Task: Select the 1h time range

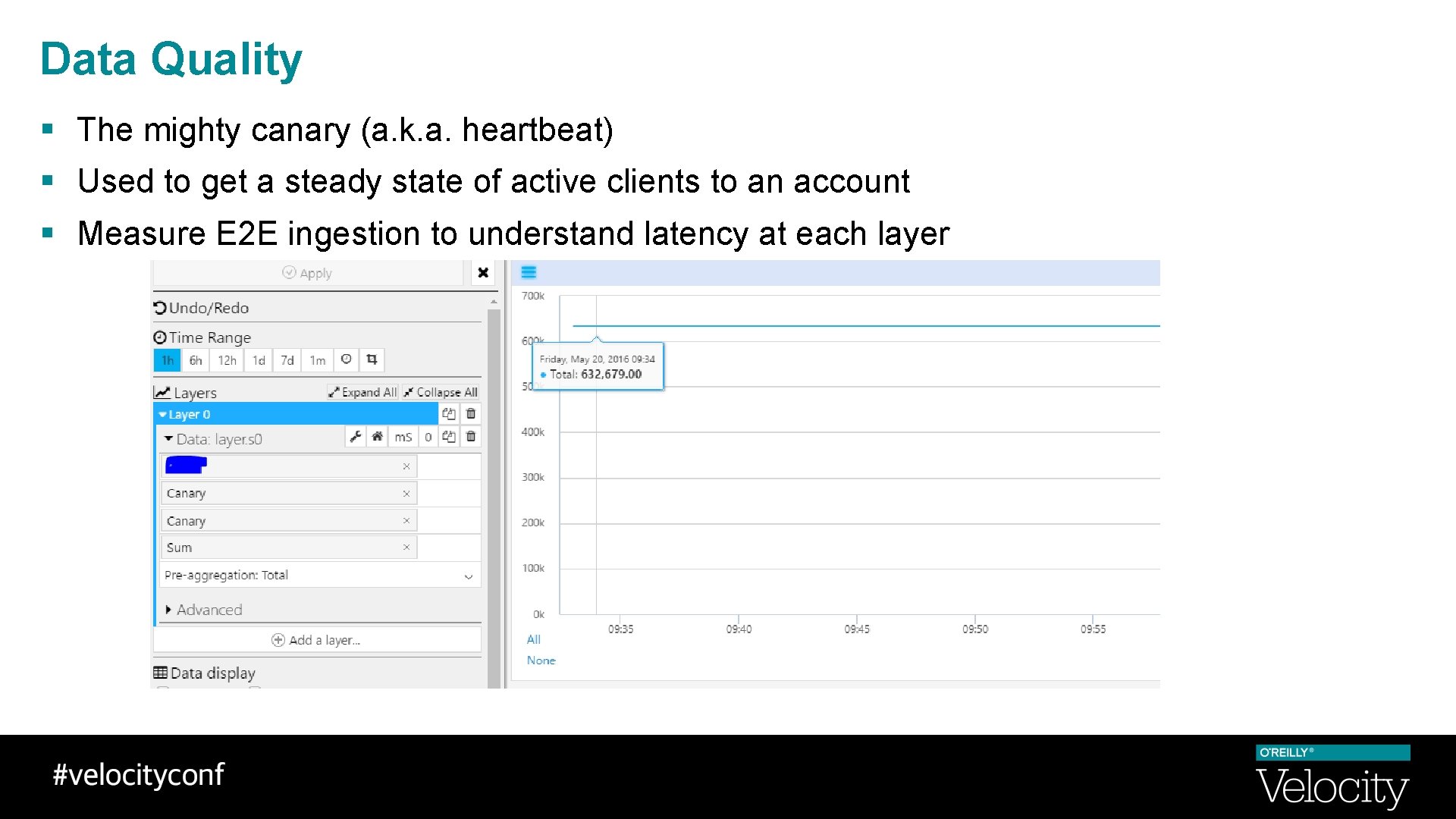Action: pyautogui.click(x=167, y=360)
